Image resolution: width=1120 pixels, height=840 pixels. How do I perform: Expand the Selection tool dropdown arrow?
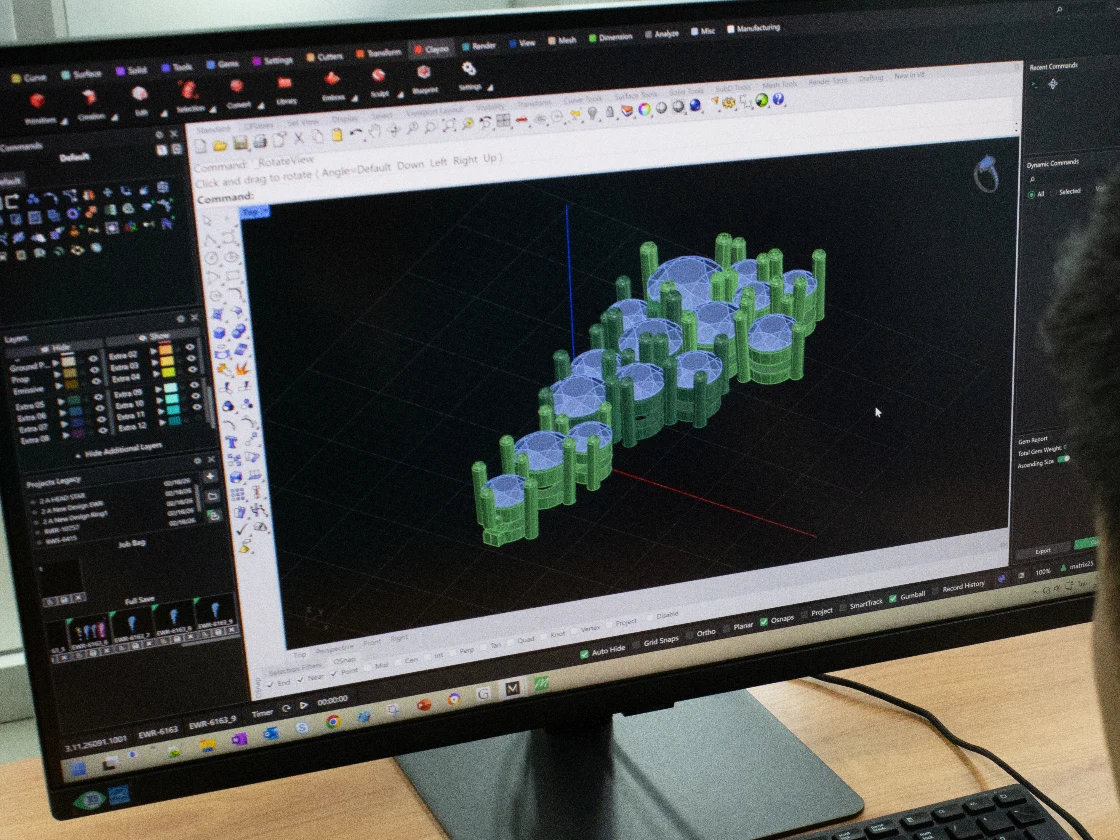[213, 109]
